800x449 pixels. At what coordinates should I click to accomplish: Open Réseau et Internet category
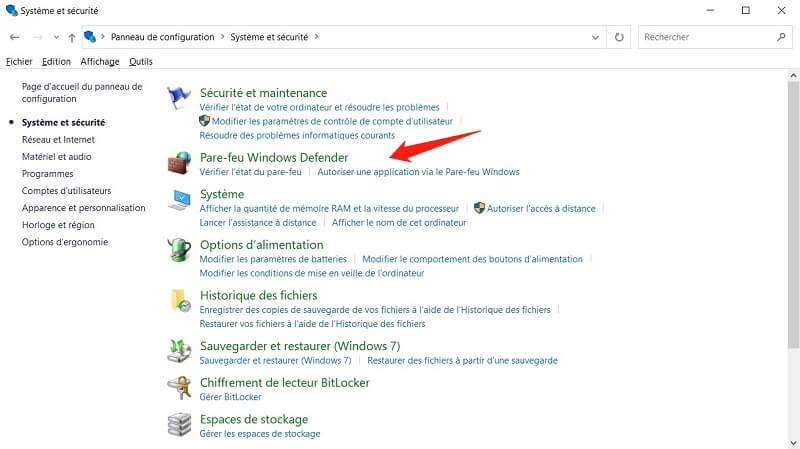coord(58,139)
